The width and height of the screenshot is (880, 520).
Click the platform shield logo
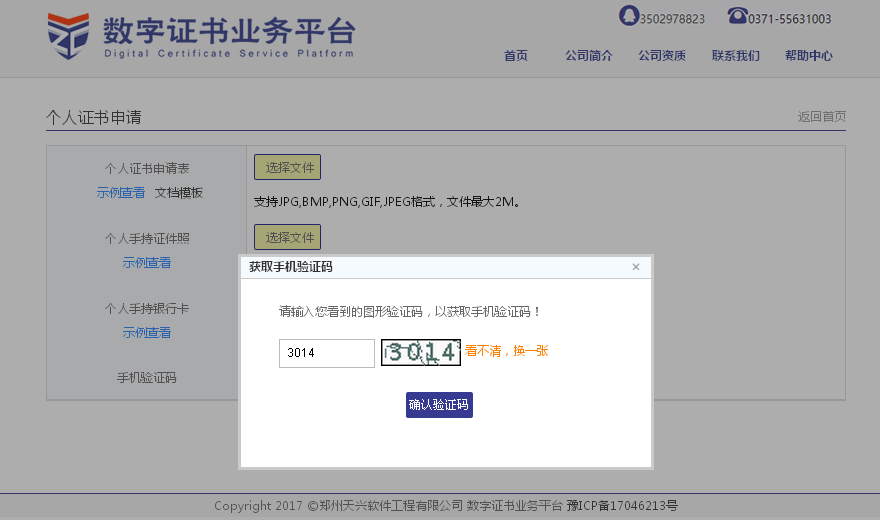[x=68, y=36]
